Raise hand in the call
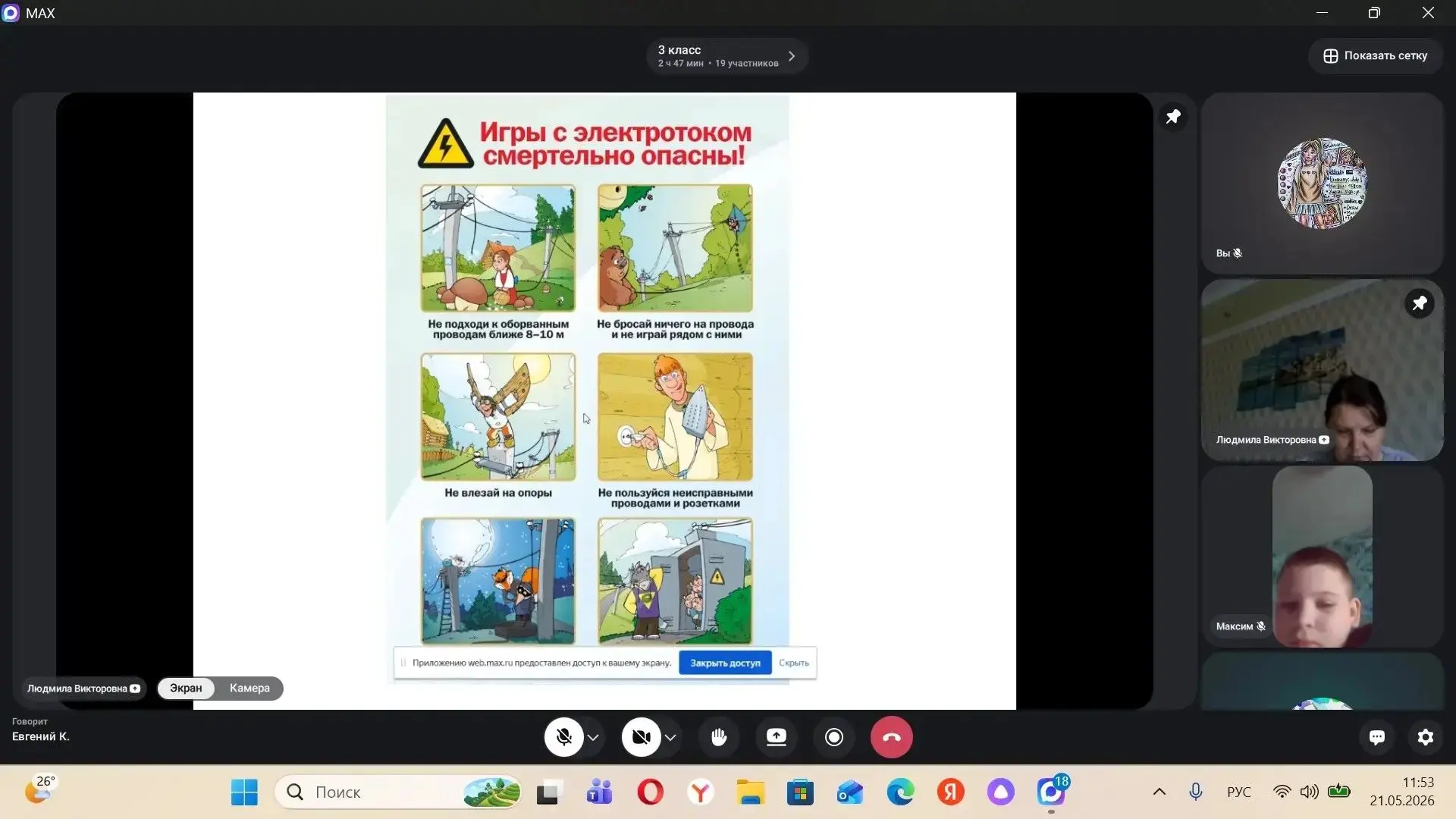This screenshot has height=819, width=1456. (x=719, y=736)
